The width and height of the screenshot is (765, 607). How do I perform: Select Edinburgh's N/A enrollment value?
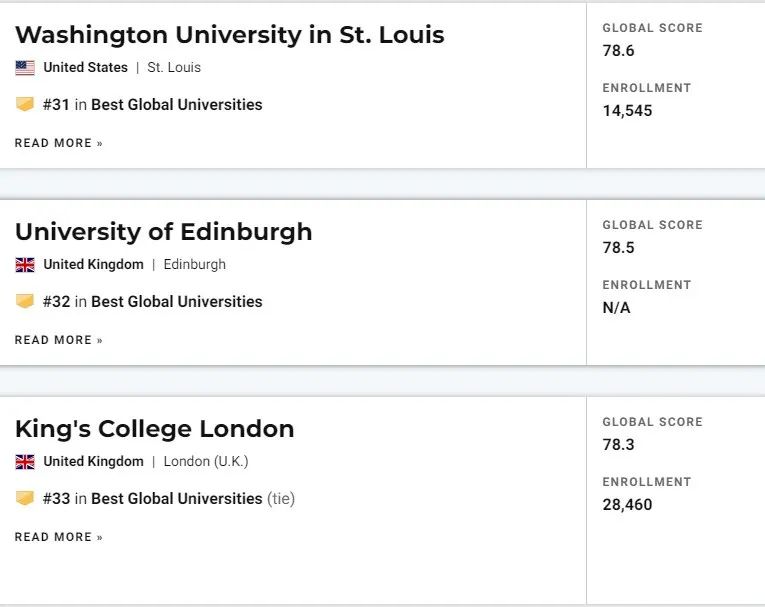[617, 308]
